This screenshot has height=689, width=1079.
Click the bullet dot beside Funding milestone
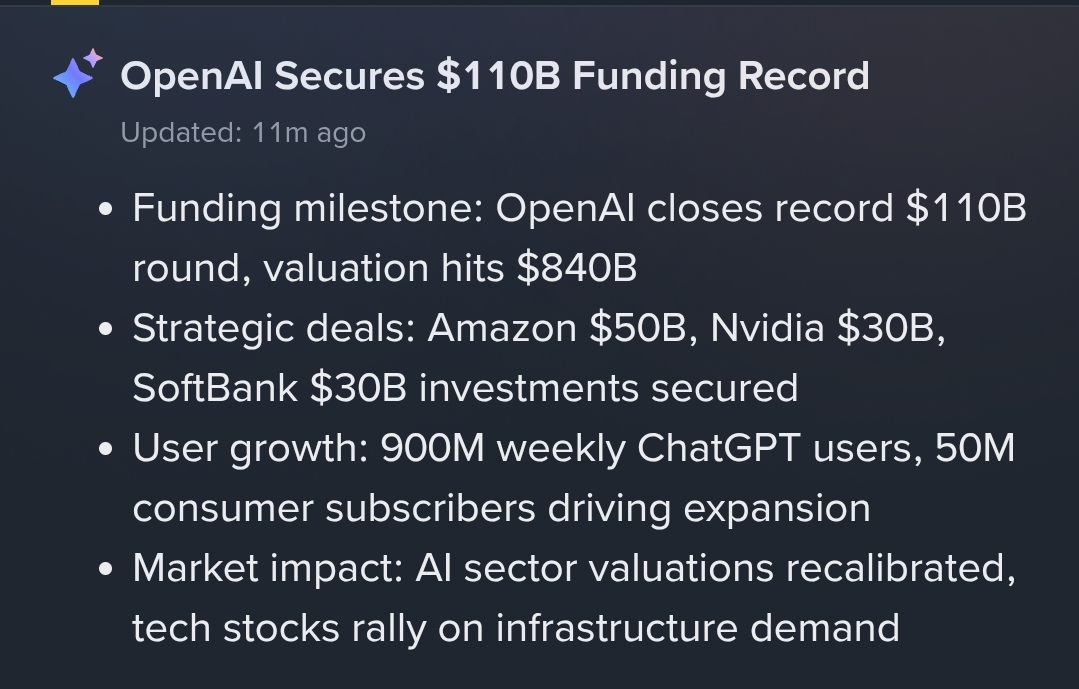tap(105, 209)
